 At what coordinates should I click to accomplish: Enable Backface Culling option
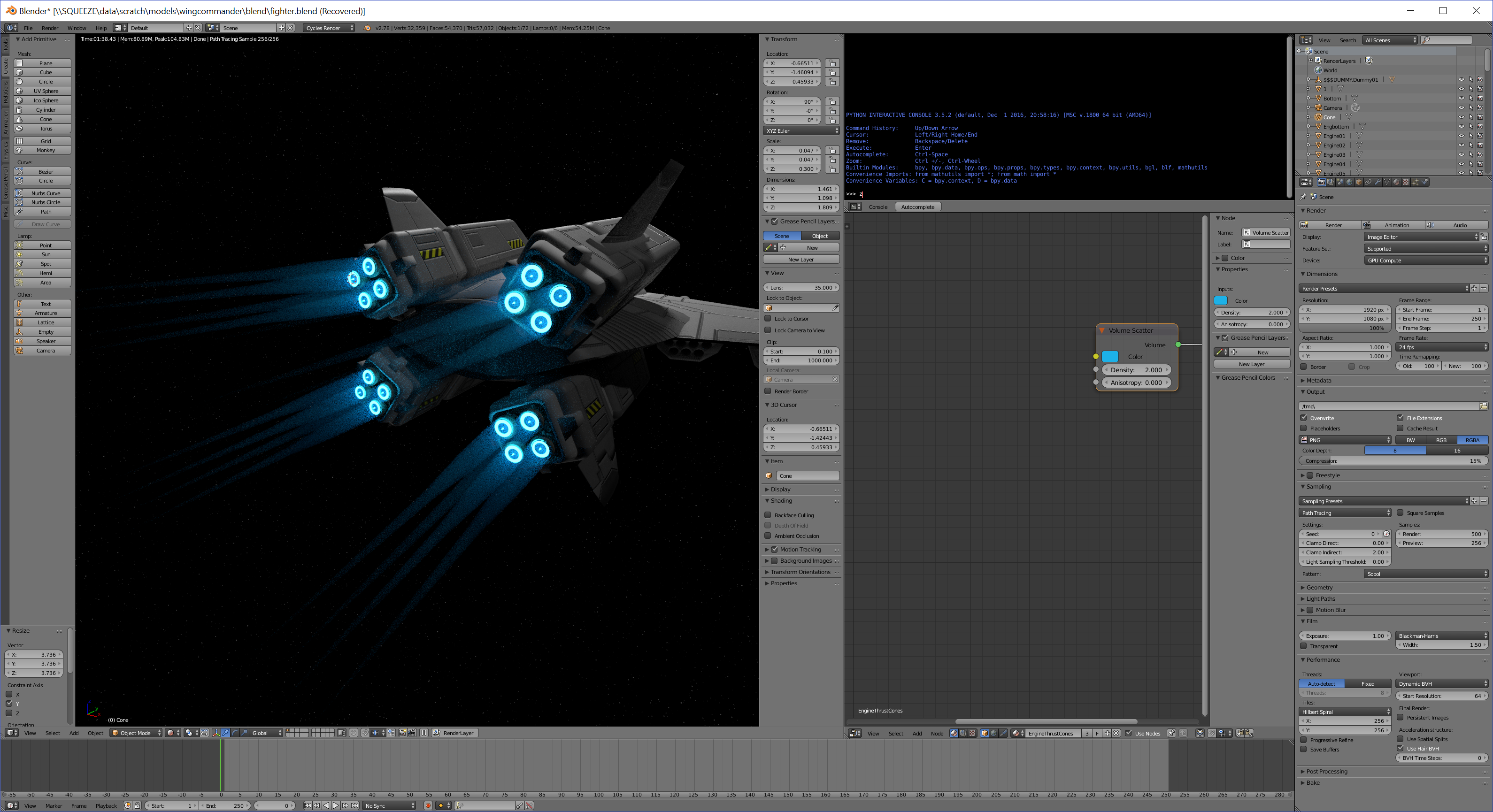[768, 515]
